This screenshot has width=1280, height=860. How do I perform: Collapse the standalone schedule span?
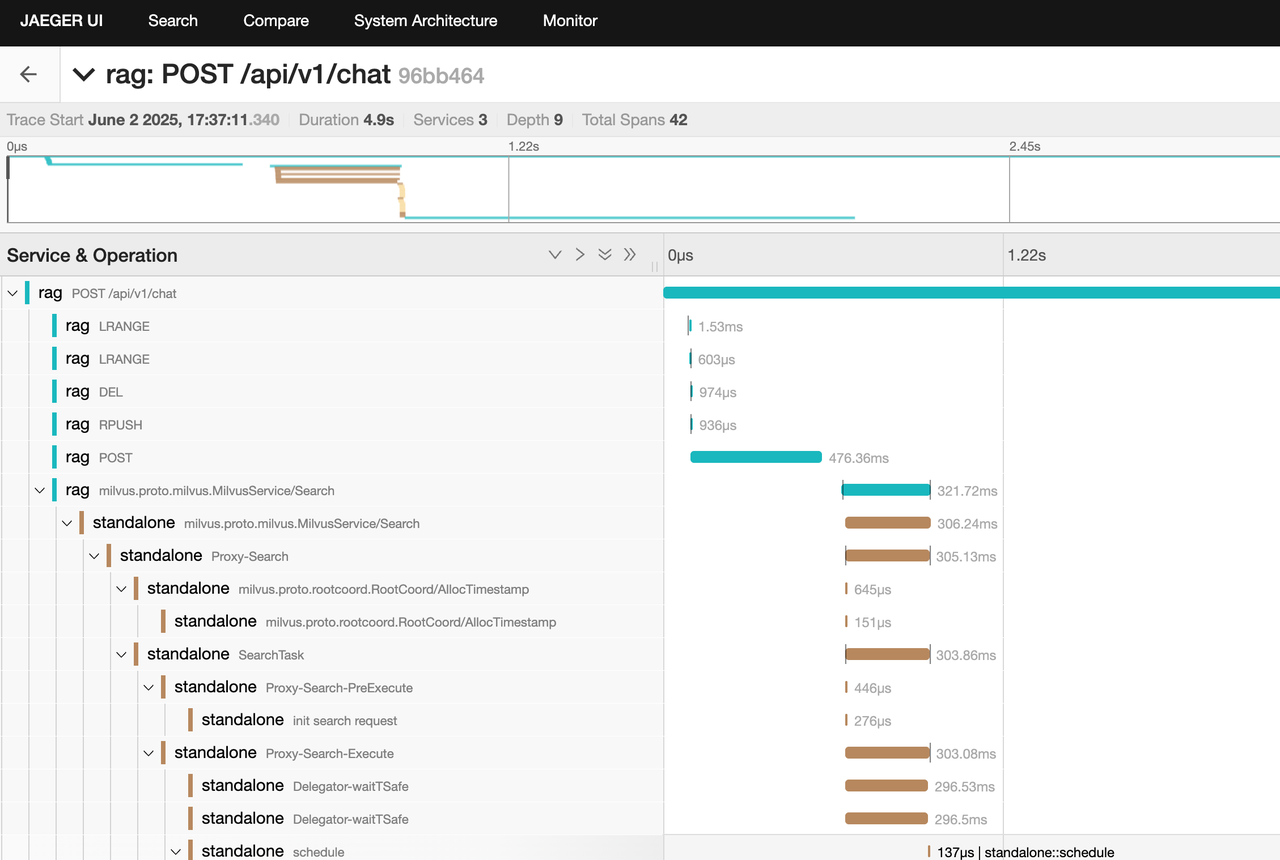[x=176, y=851]
